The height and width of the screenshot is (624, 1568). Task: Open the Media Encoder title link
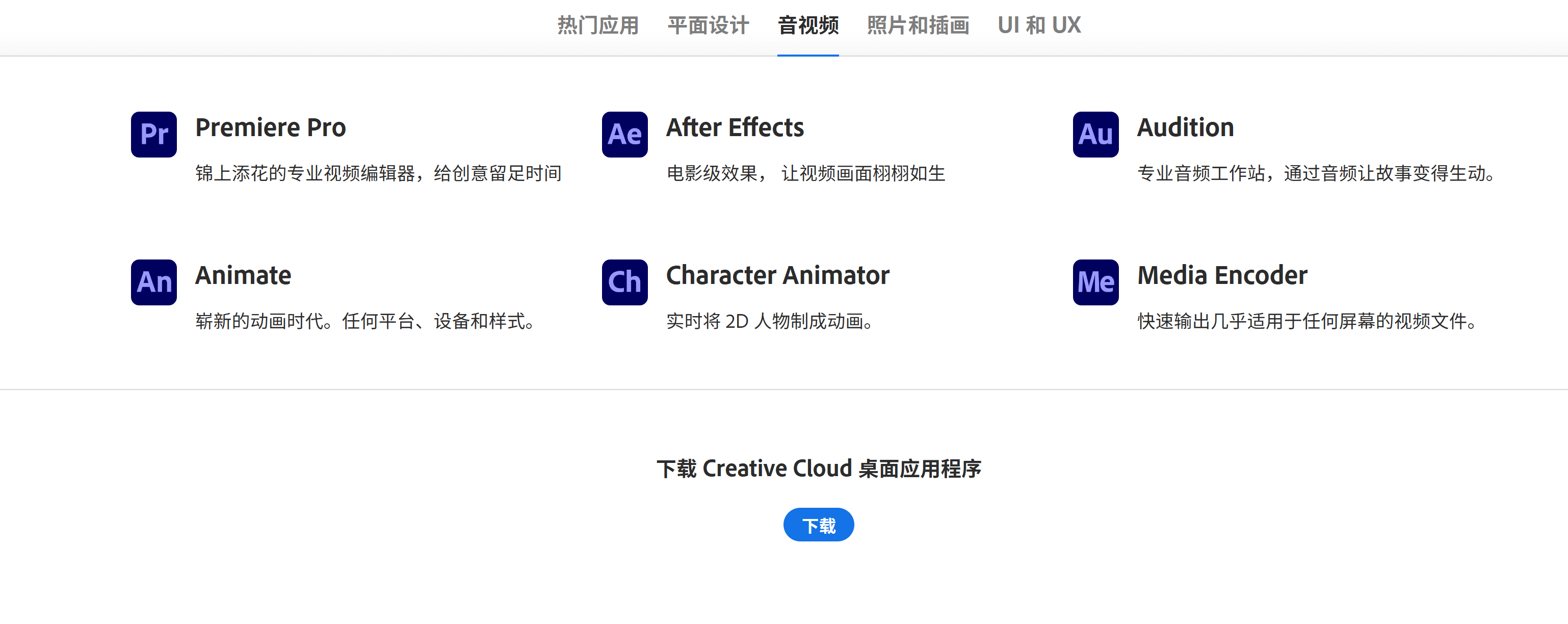pos(1222,276)
